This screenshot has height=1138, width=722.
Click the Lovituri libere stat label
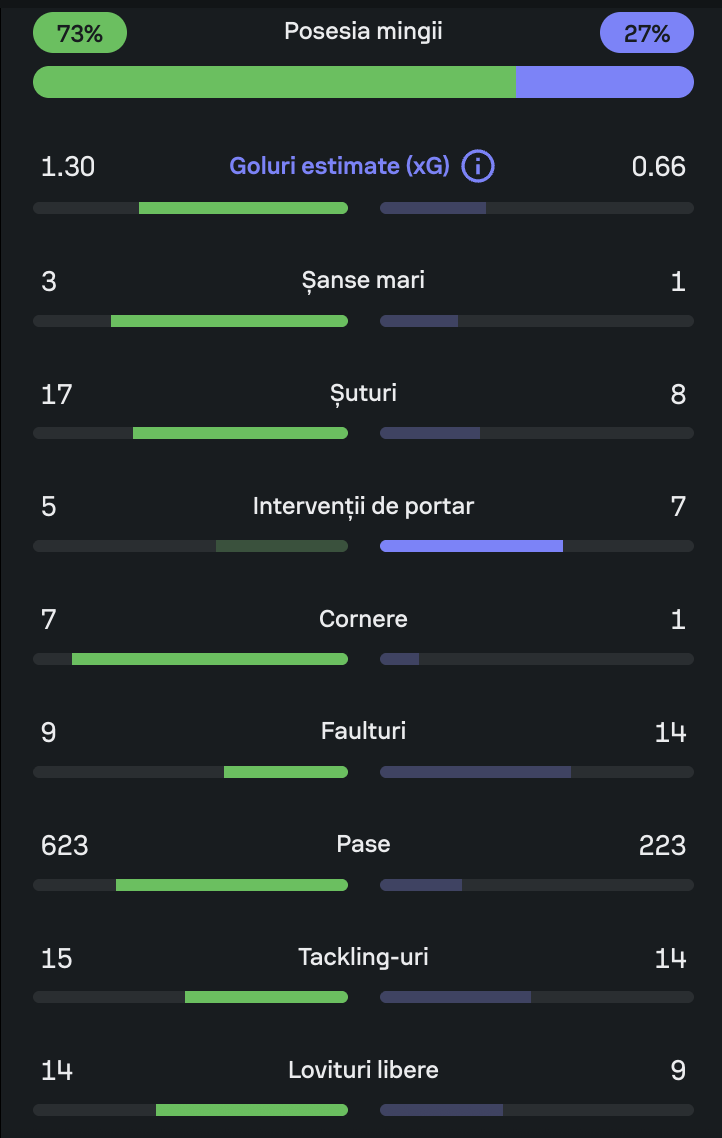click(x=363, y=1070)
